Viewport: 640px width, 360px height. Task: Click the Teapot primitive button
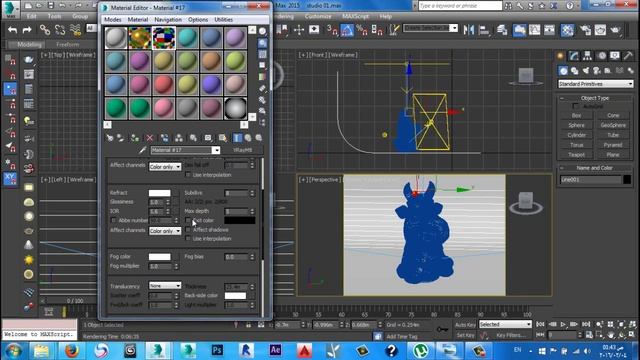576,155
